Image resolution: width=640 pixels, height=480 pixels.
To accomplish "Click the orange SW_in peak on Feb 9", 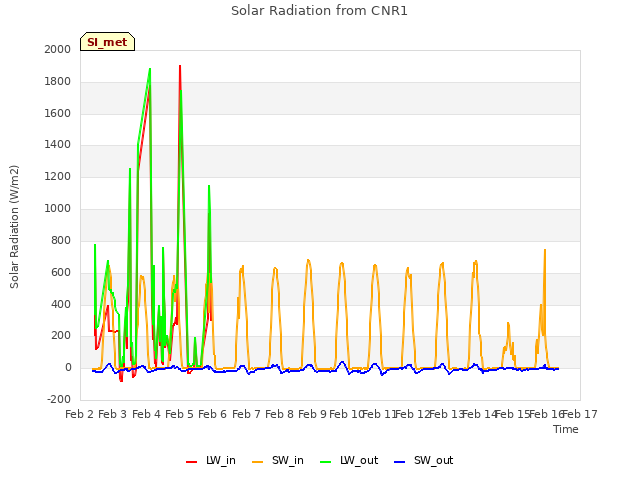I will 308,260.
